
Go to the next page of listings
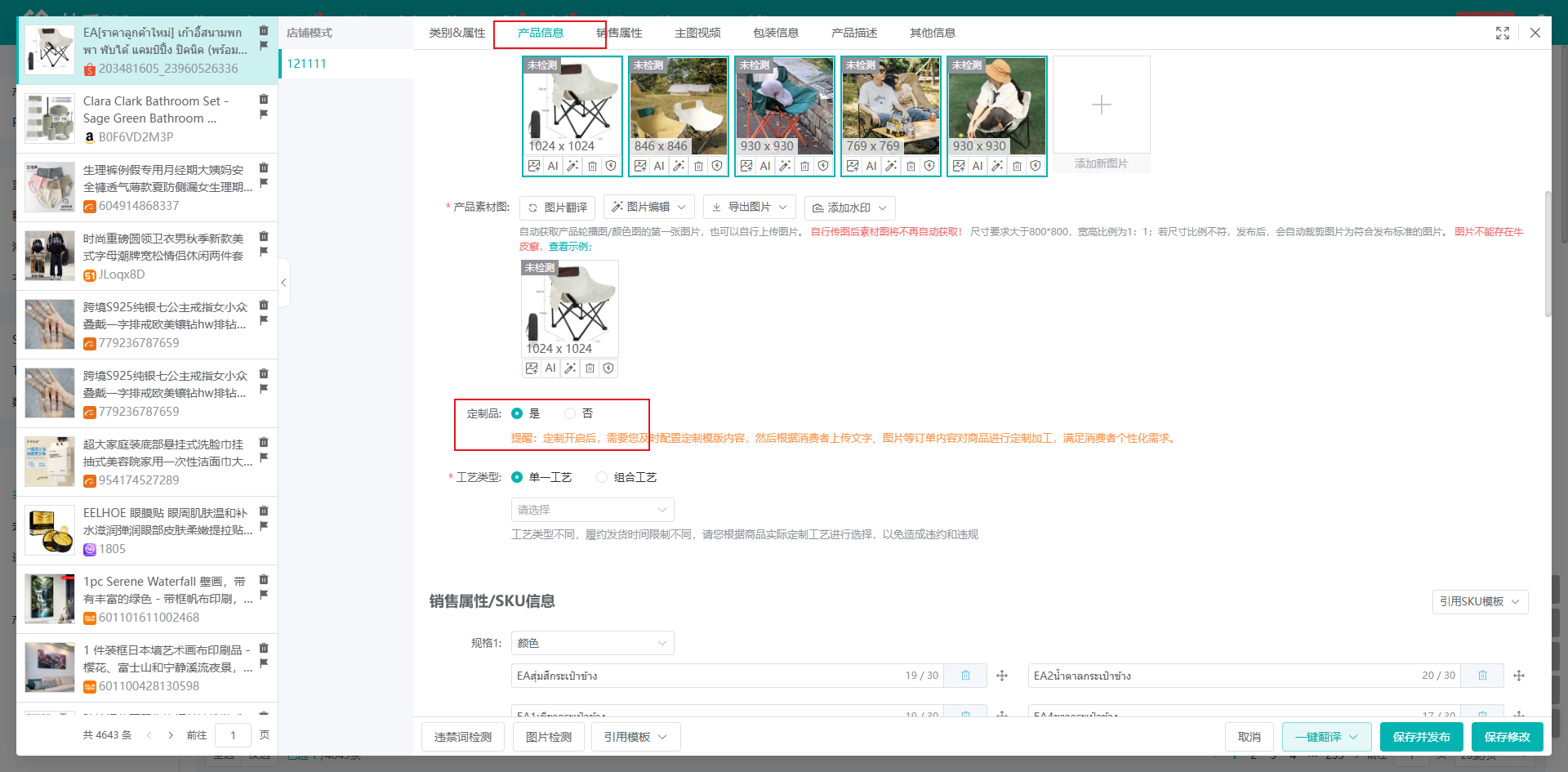pyautogui.click(x=171, y=735)
